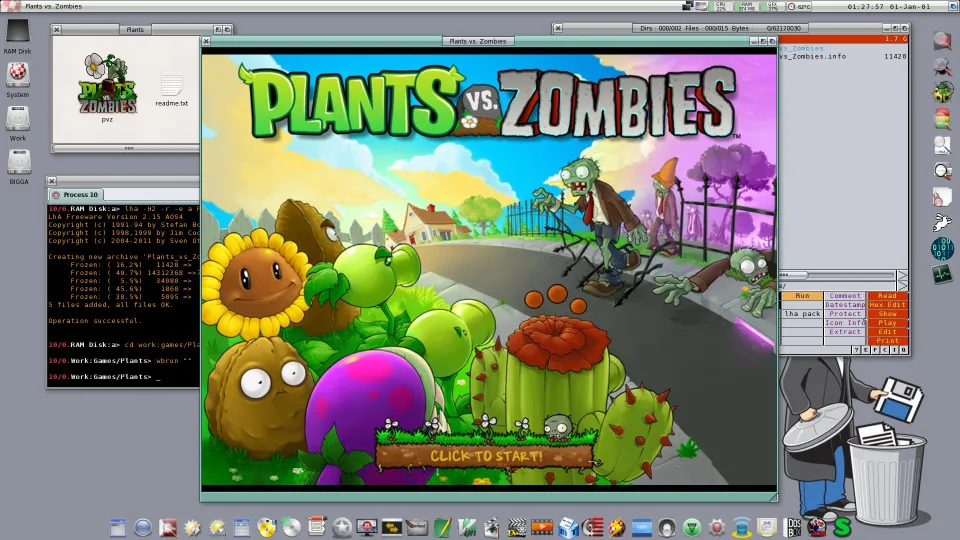Image resolution: width=960 pixels, height=540 pixels.
Task: Launch the green down-arrow icon in dock
Action: click(692, 527)
